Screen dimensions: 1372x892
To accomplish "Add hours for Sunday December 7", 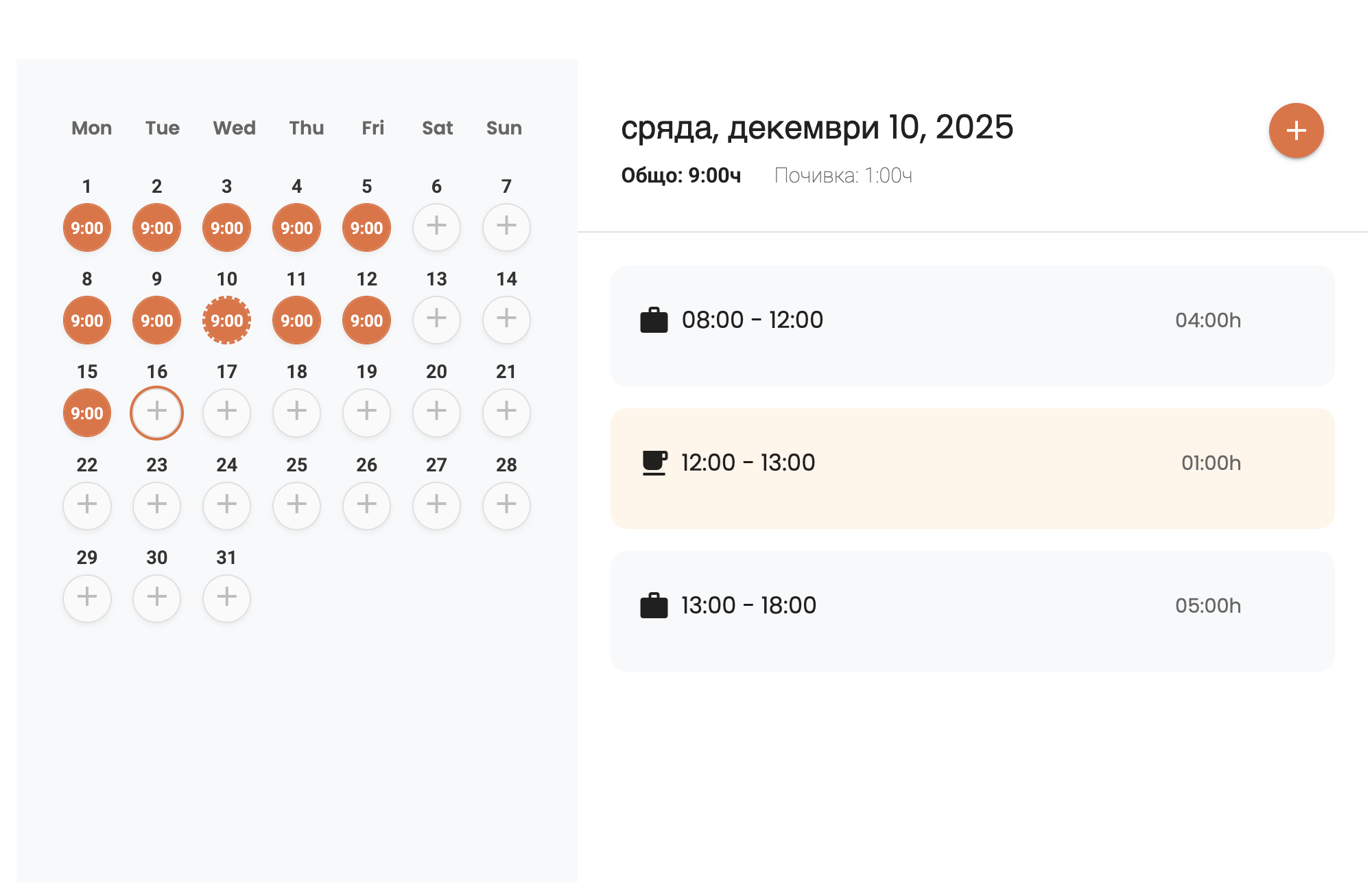I will pyautogui.click(x=506, y=227).
